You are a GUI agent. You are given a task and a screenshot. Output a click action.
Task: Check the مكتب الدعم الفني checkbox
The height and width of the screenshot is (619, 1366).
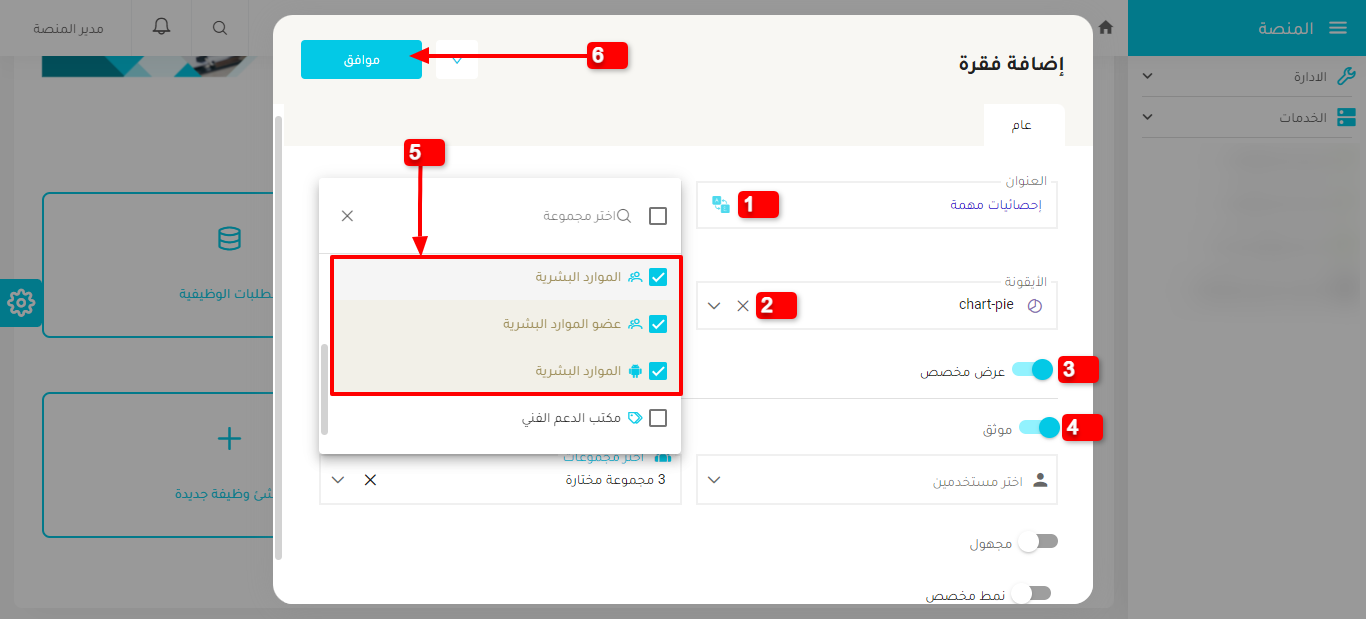click(x=657, y=417)
